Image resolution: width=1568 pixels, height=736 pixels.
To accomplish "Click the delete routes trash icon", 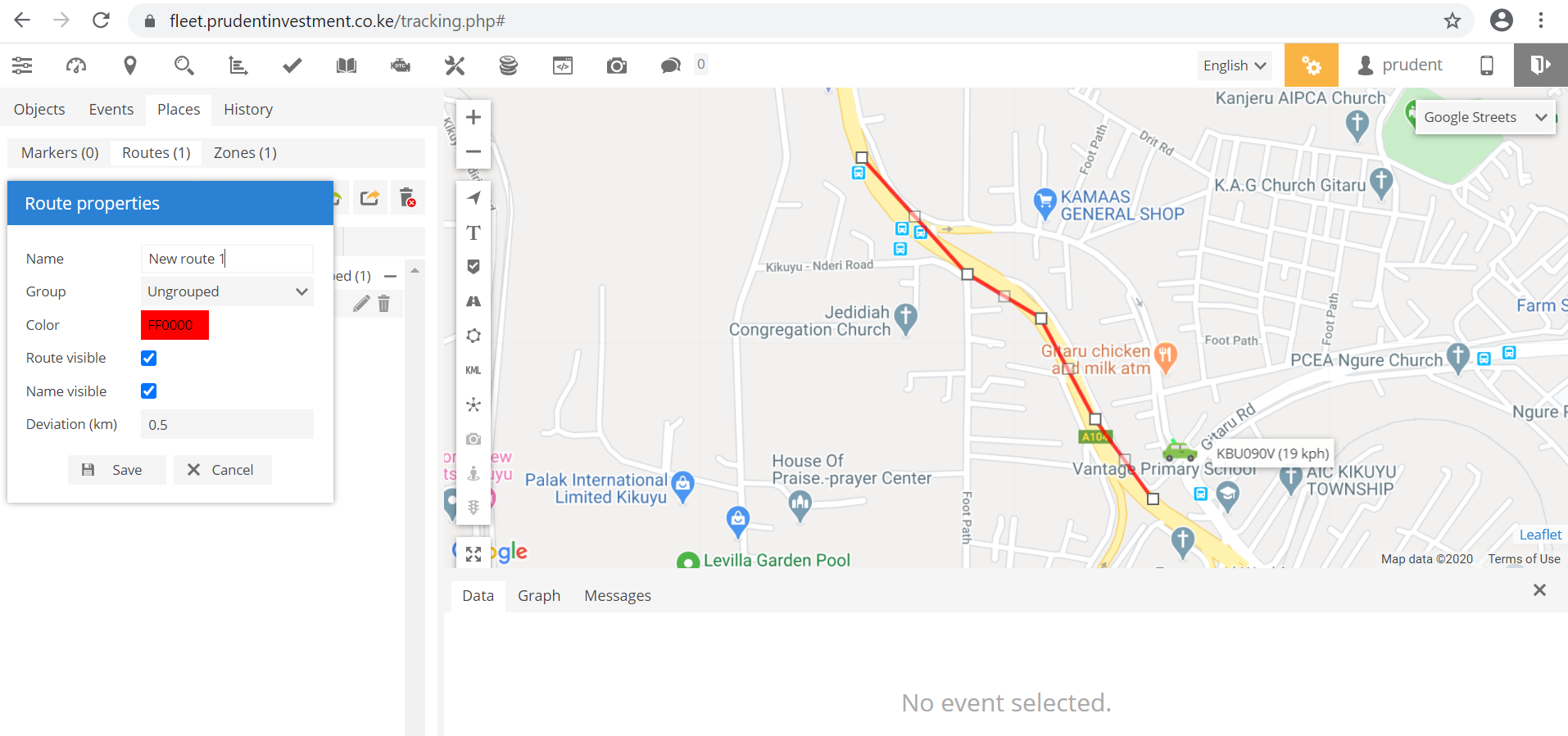I will pos(407,197).
